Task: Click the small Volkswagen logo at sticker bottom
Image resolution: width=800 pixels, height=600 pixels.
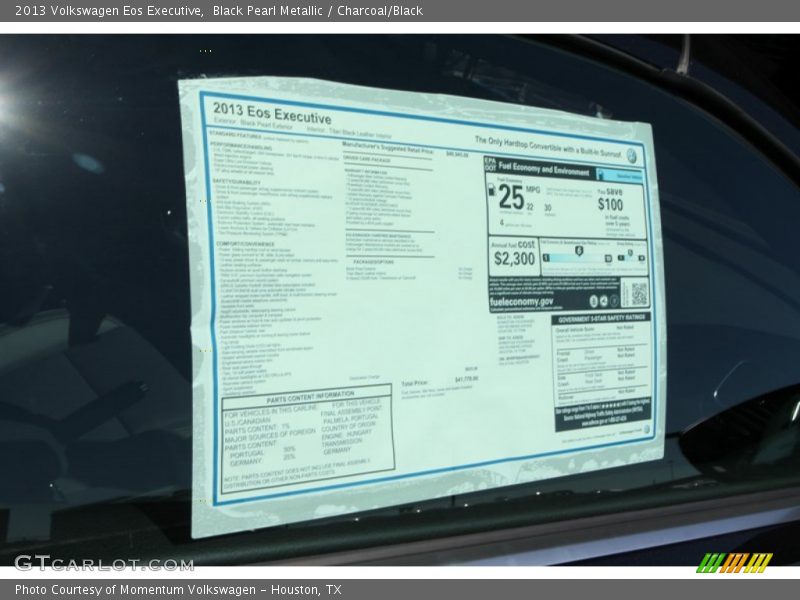Action: [645, 430]
